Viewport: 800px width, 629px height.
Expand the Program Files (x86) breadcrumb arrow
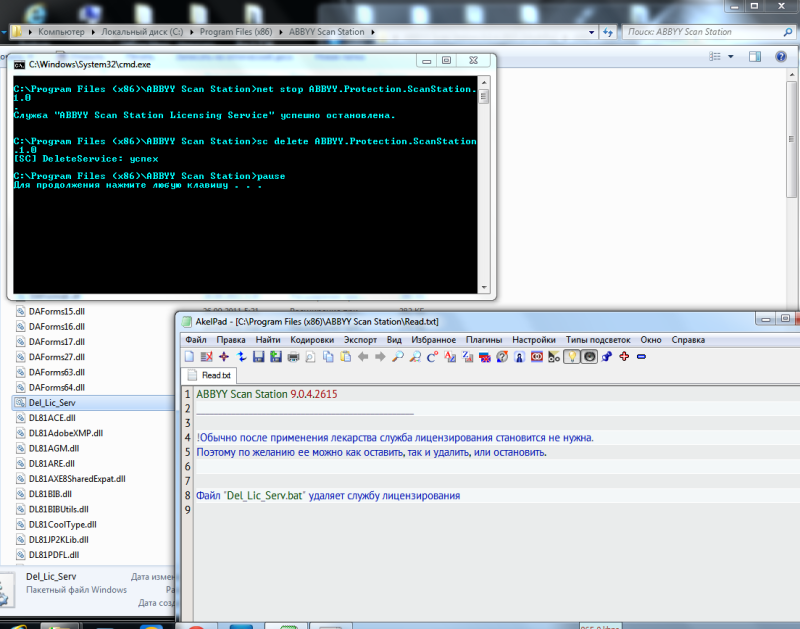(x=281, y=32)
